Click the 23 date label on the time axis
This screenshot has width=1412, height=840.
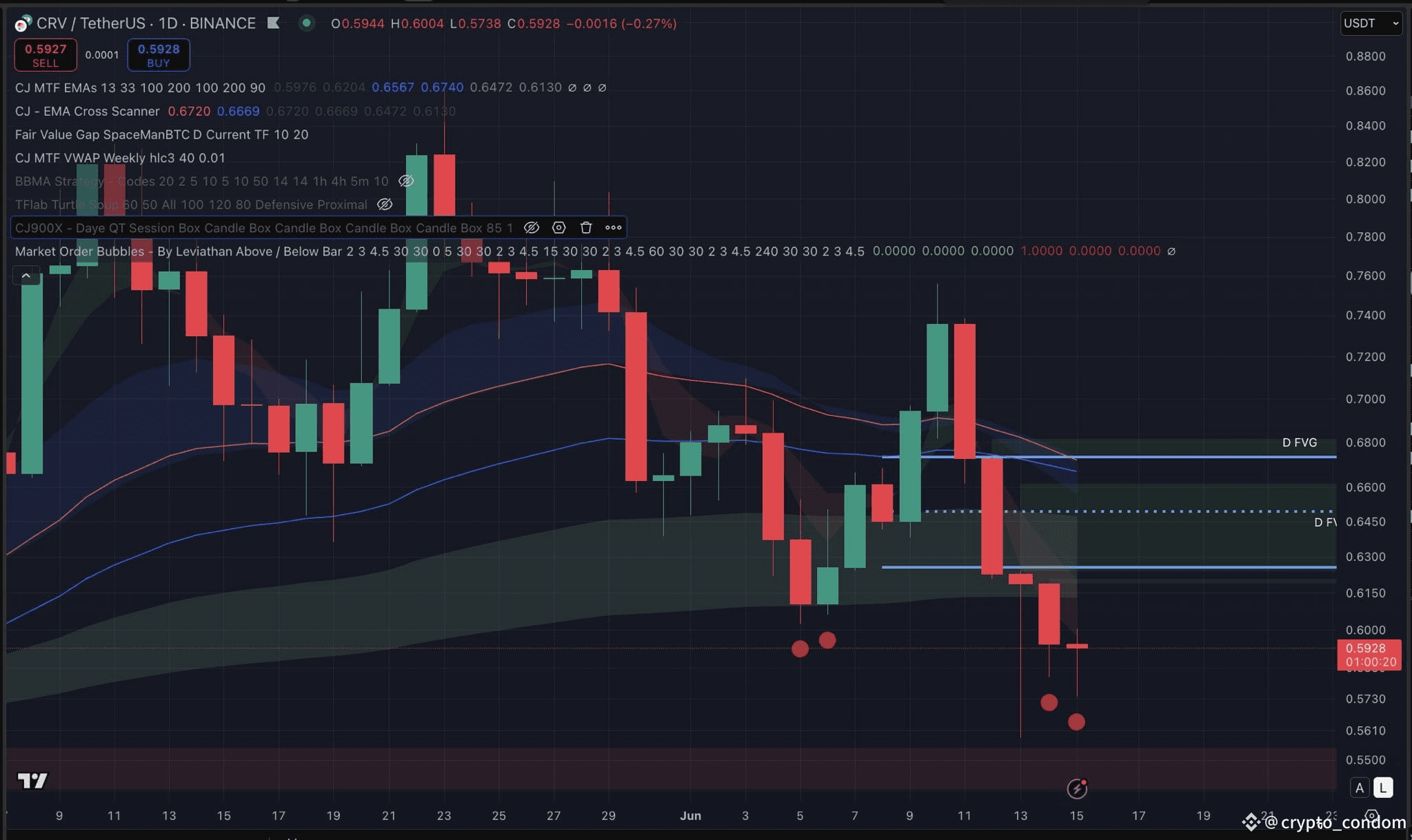[x=444, y=816]
